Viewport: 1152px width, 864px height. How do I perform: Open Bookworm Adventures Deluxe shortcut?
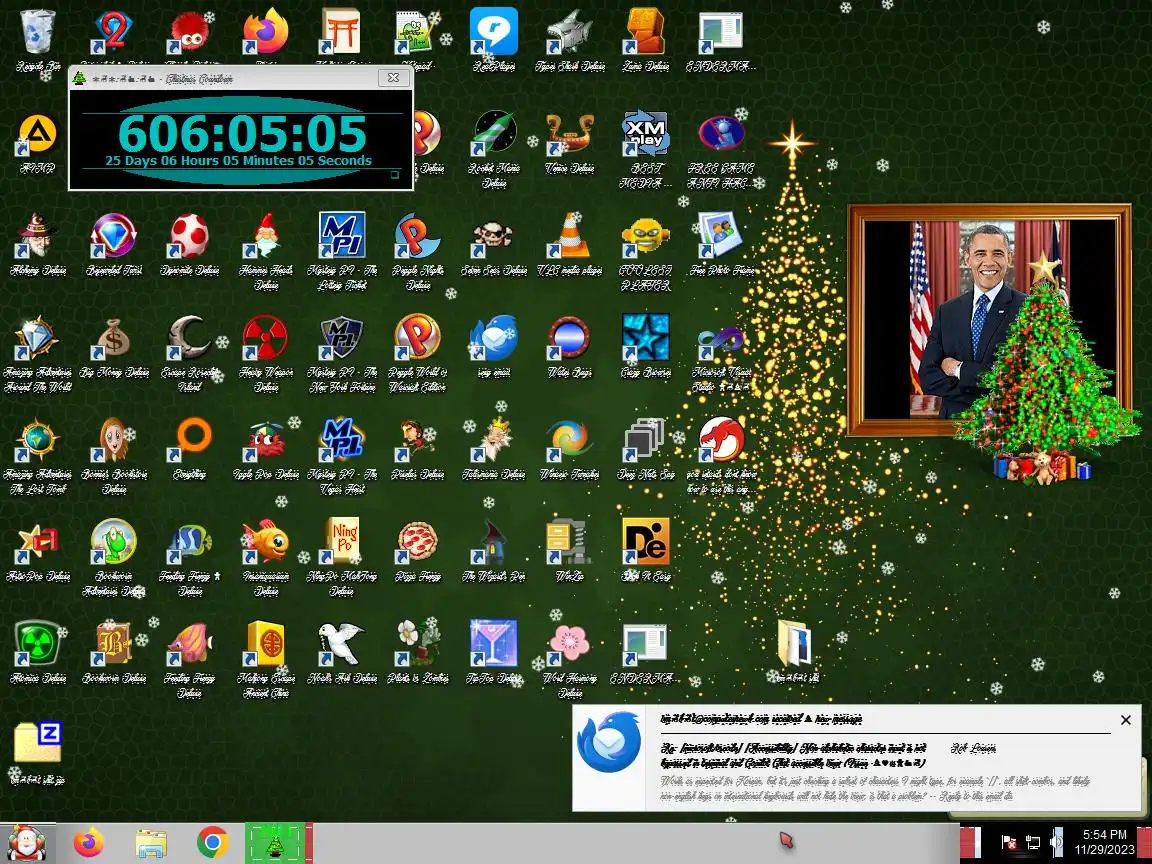click(x=113, y=543)
